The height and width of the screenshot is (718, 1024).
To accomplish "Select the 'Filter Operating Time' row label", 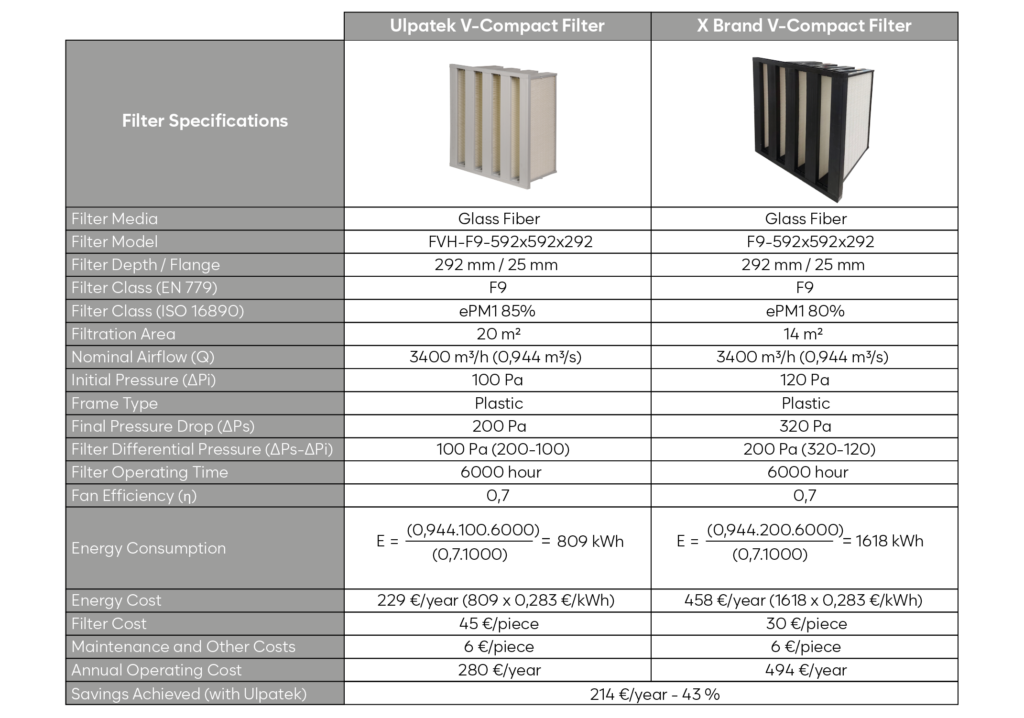I will click(x=150, y=472).
